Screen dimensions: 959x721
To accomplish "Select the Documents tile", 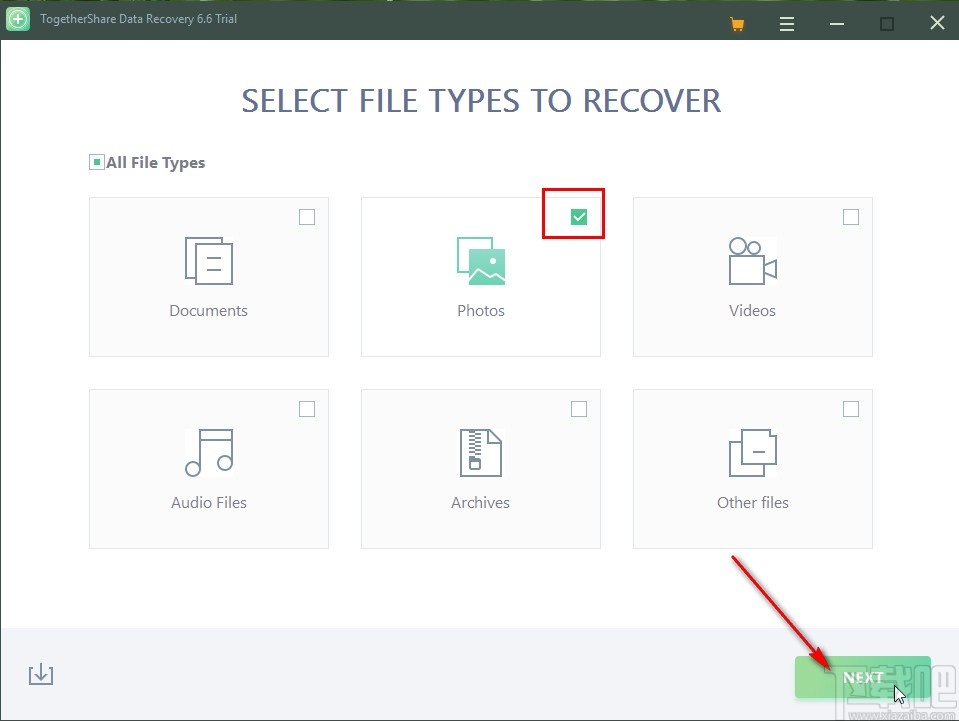I will tap(208, 276).
